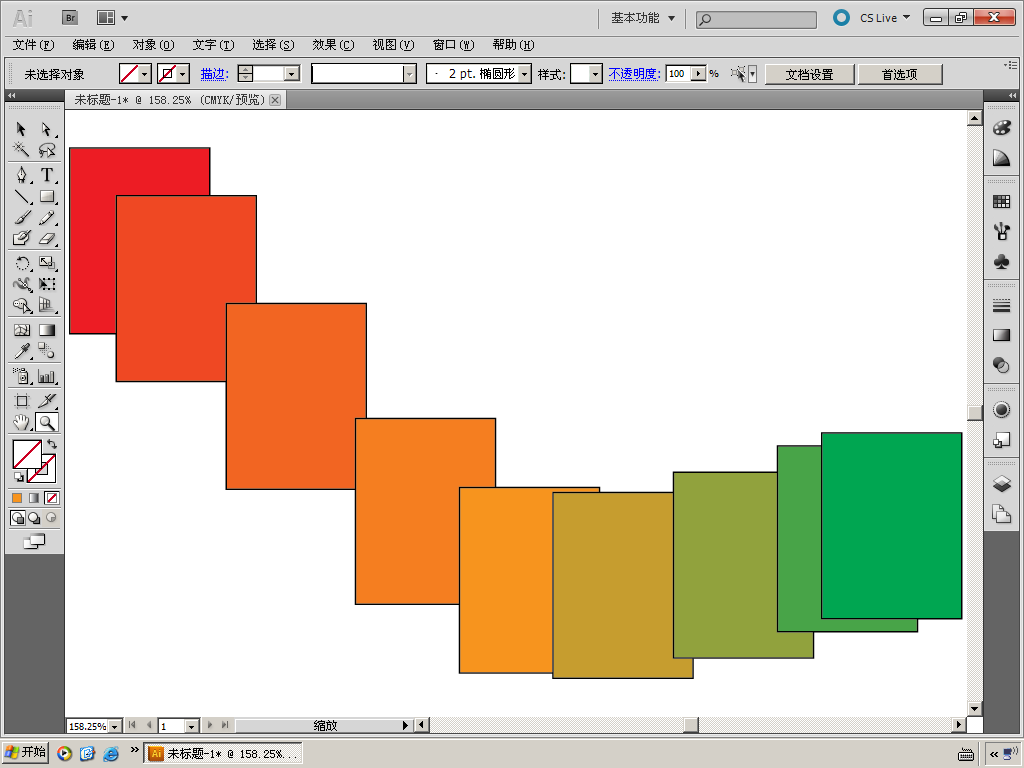Screen dimensions: 1024x768
Task: Open the stroke color dropdown
Action: (183, 74)
